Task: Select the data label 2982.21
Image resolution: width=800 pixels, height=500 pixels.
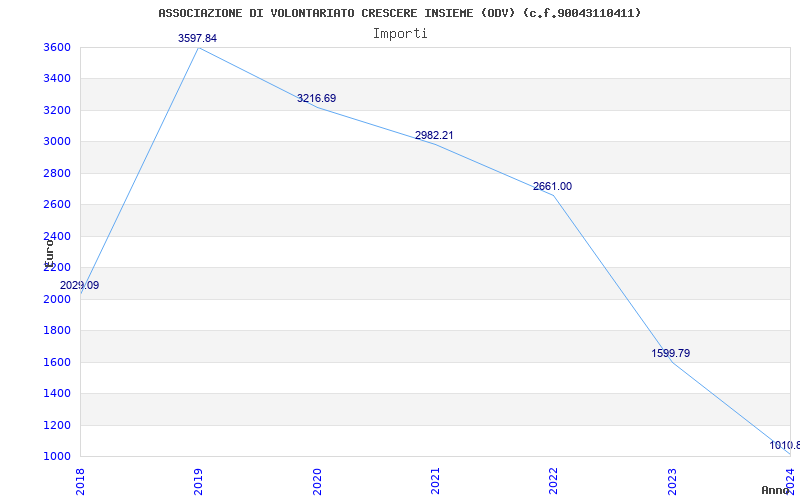Action: tap(434, 135)
